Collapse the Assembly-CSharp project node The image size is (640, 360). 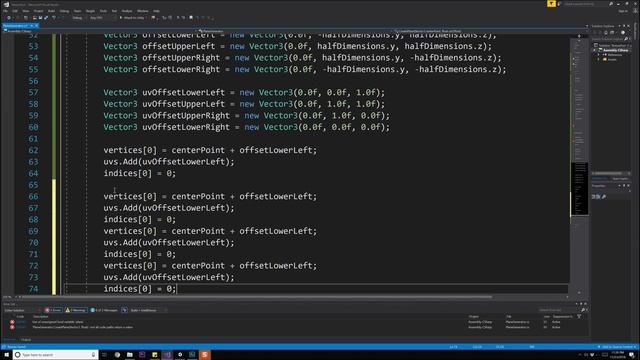pos(595,50)
